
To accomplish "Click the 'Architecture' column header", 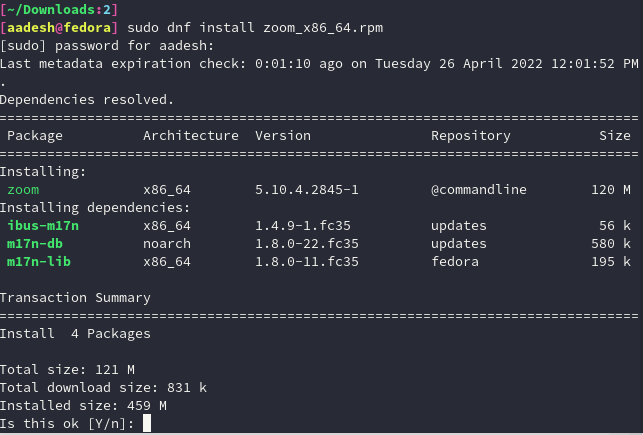I will (191, 135).
